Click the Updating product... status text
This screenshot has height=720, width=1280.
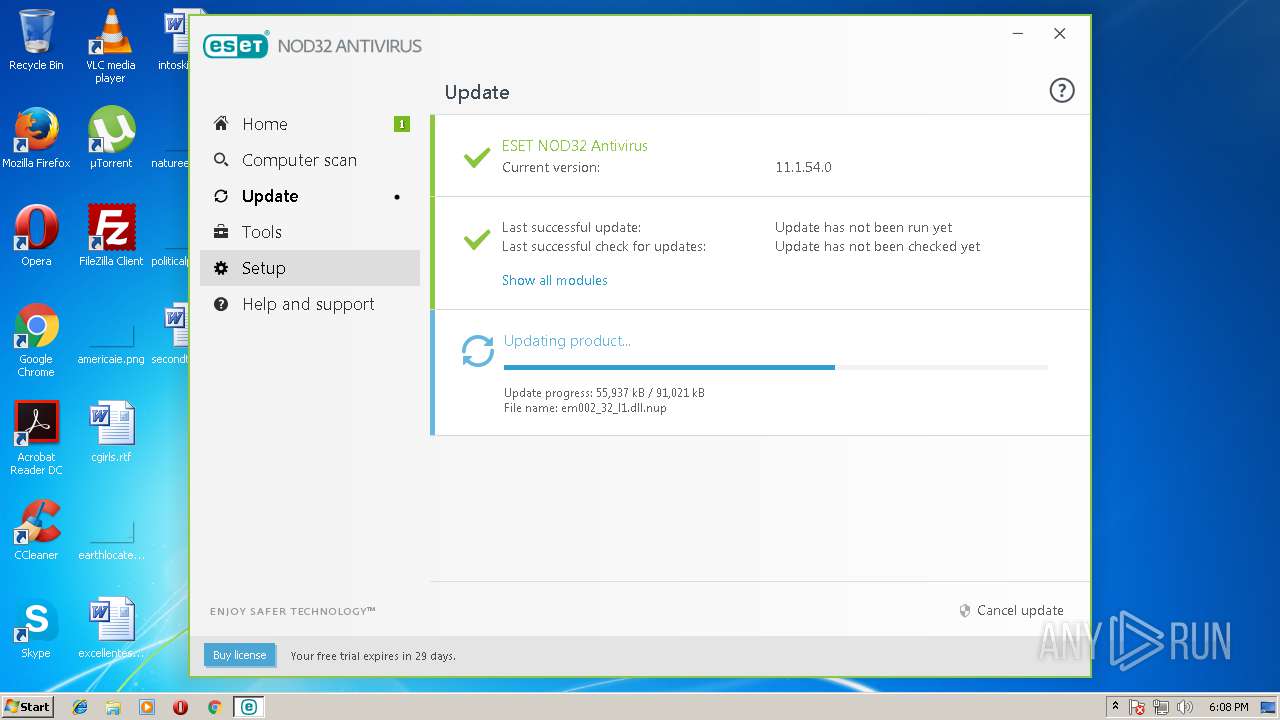click(567, 341)
